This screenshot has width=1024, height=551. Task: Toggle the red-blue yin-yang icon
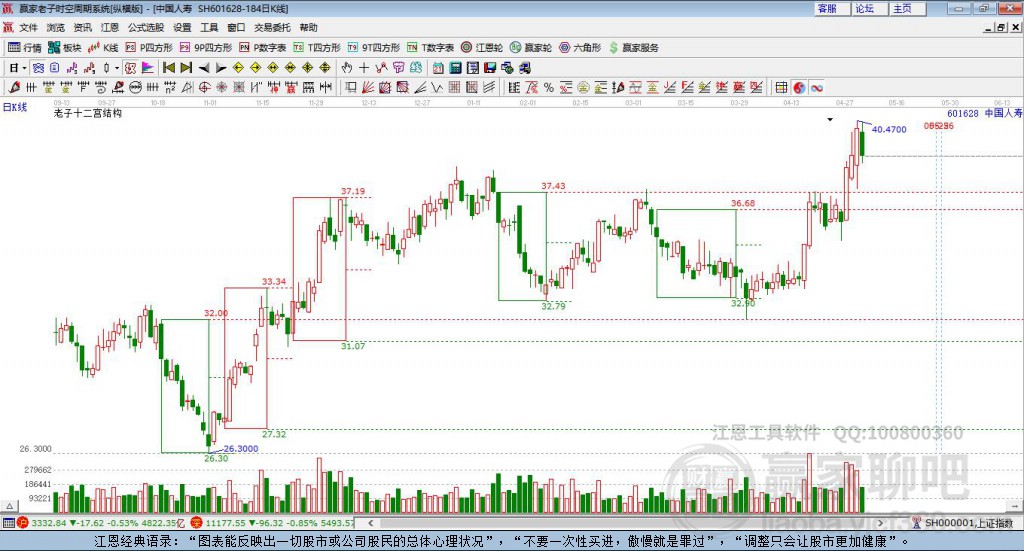pyautogui.click(x=799, y=87)
